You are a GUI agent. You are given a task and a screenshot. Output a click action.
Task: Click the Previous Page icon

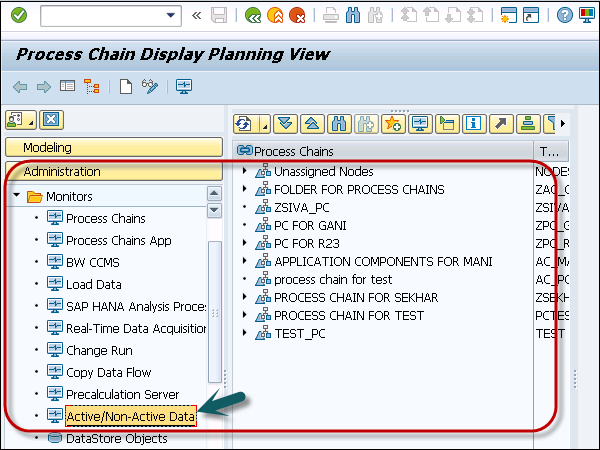[x=431, y=16]
